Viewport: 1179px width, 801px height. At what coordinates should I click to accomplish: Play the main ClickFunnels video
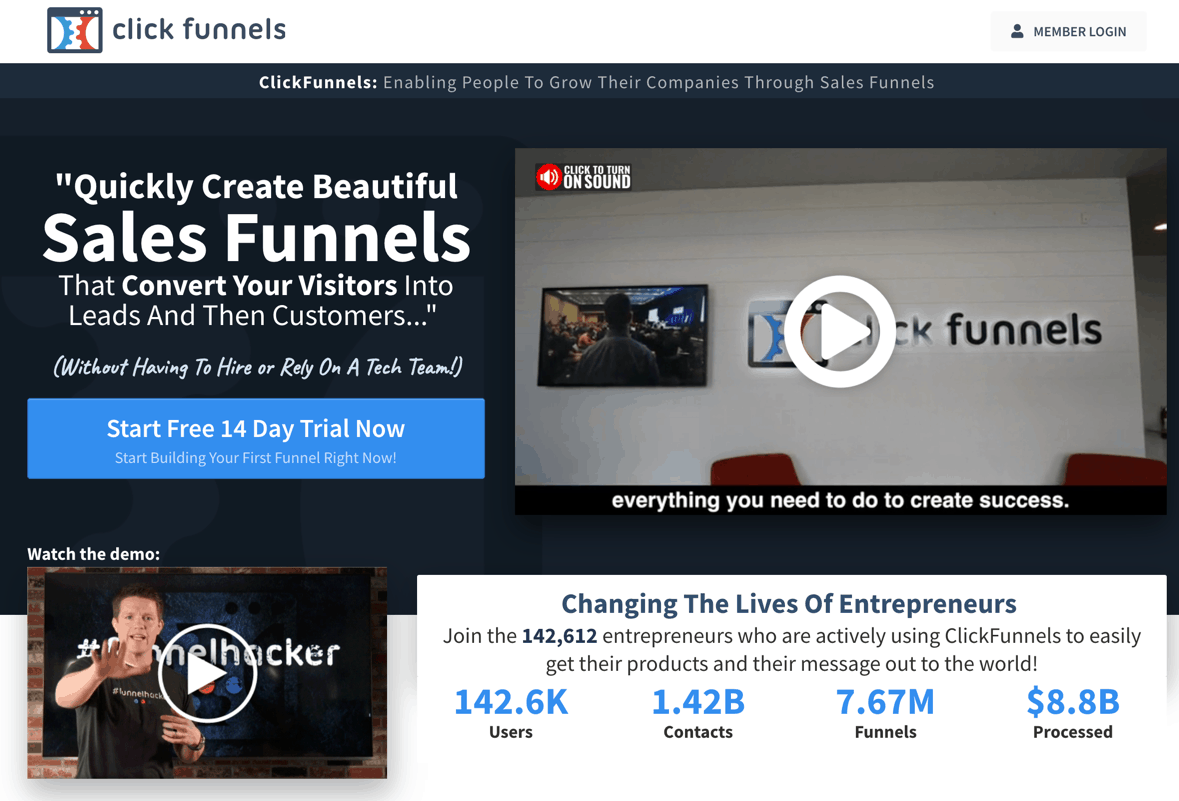tap(839, 332)
